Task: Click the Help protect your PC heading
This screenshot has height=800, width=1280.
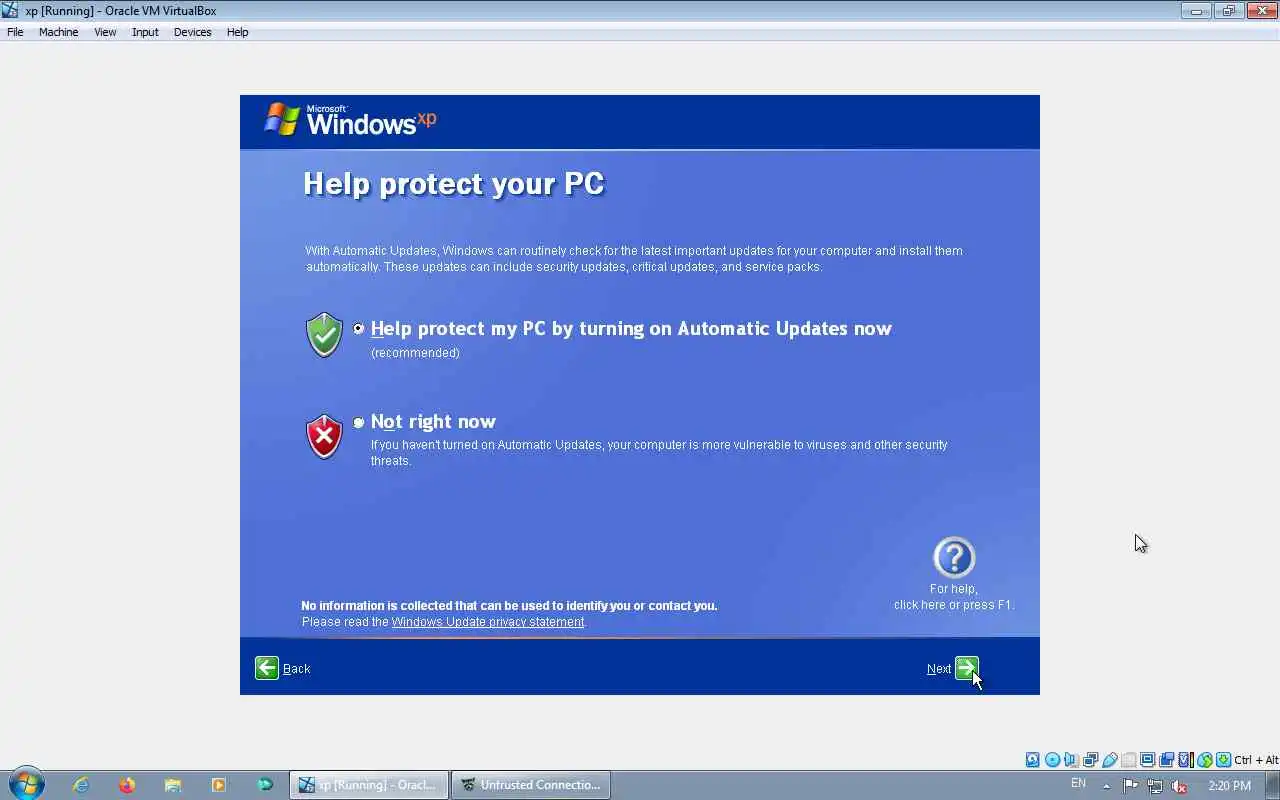Action: click(x=454, y=184)
